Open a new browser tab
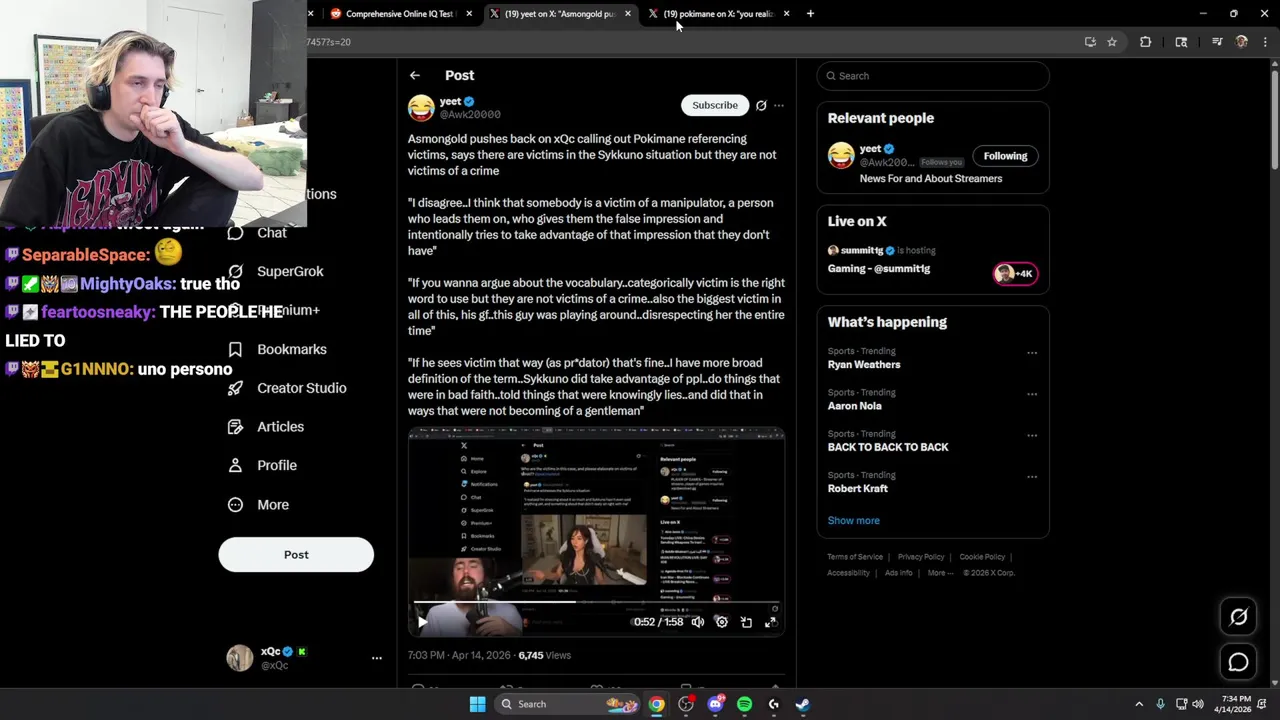Image resolution: width=1280 pixels, height=720 pixels. 810,14
